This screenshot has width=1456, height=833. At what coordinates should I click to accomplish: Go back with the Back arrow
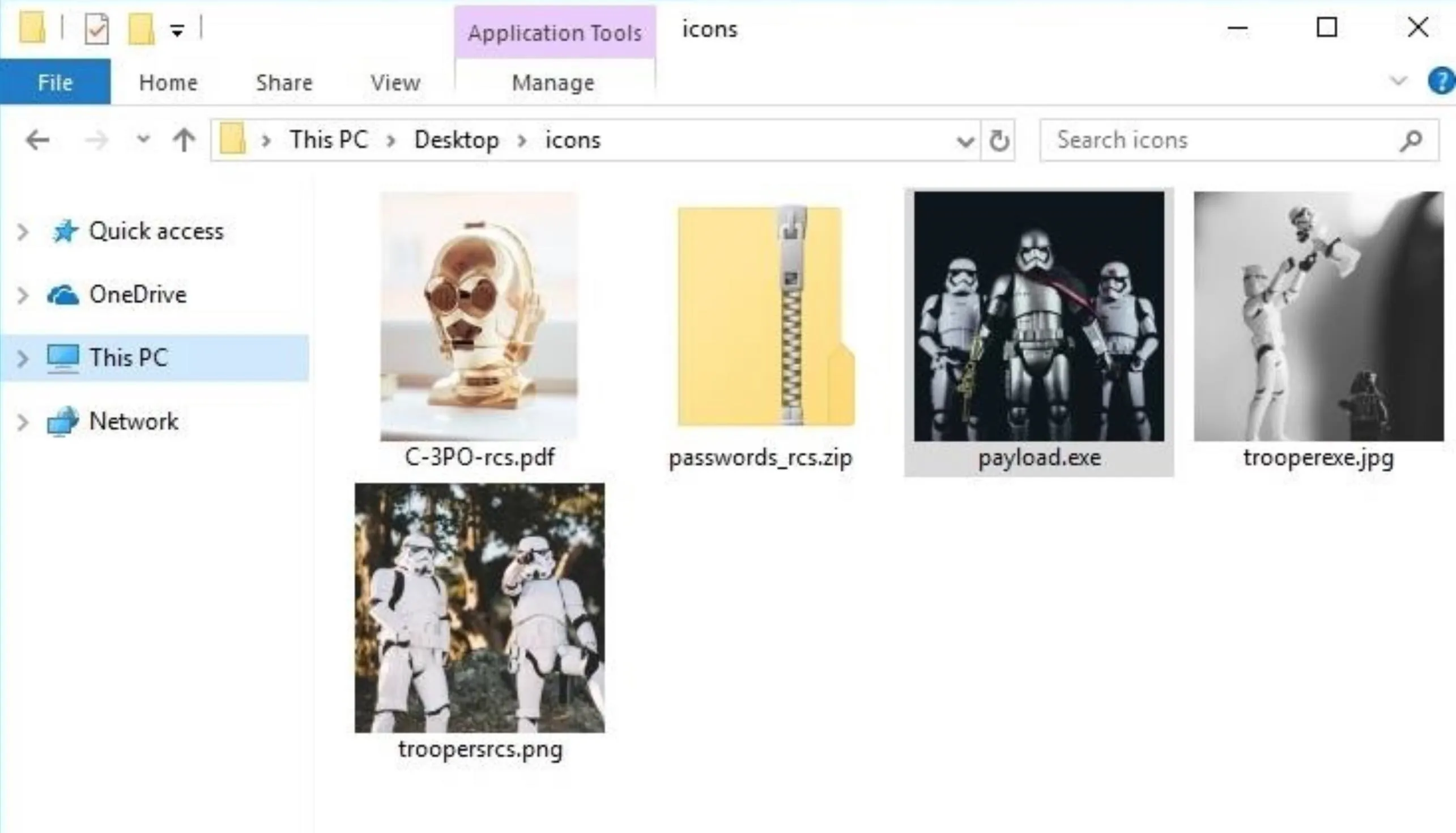(37, 140)
